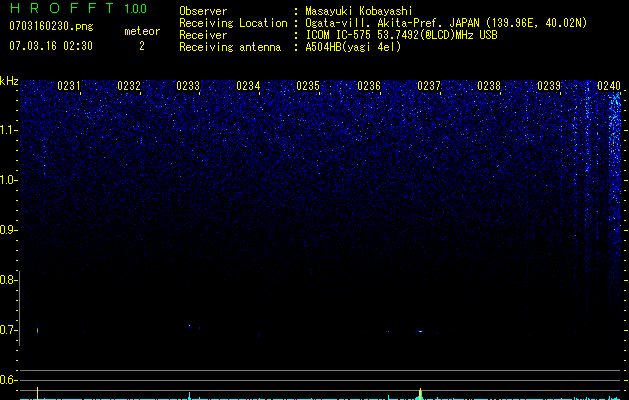Click the 1.0 kHz axis label
The image size is (629, 400).
tap(8, 180)
